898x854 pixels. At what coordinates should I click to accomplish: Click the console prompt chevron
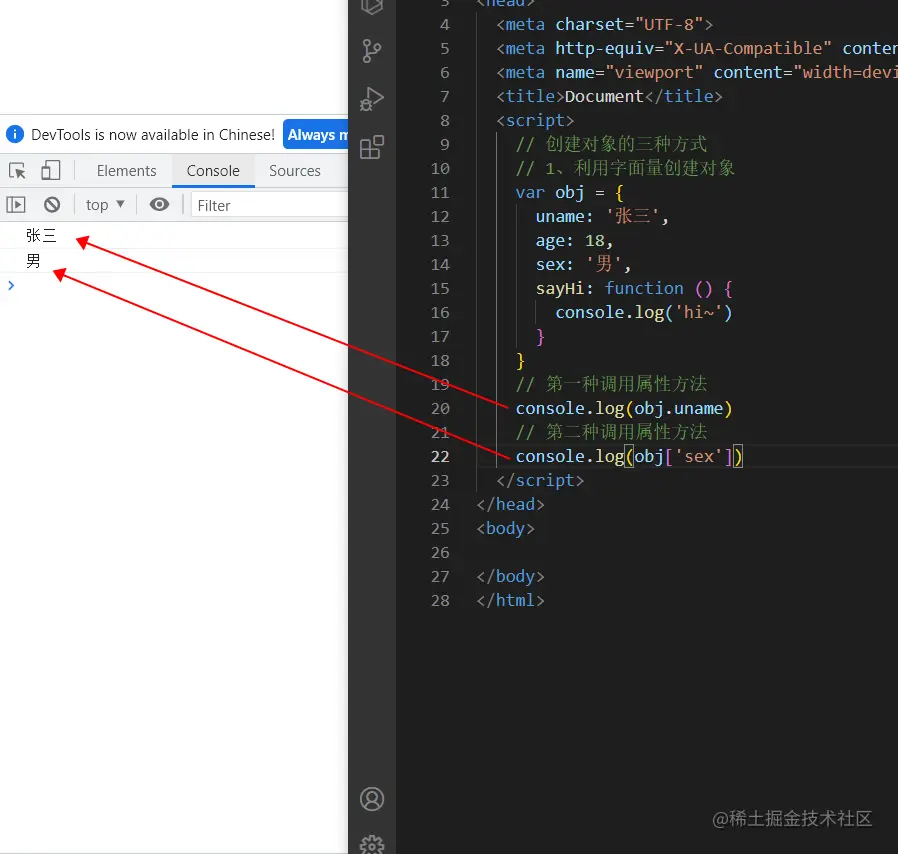[11, 285]
